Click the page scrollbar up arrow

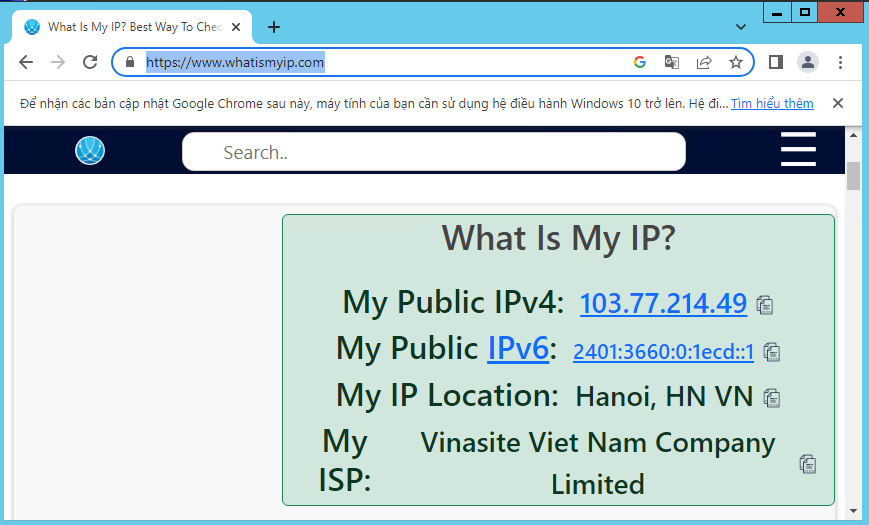(853, 135)
